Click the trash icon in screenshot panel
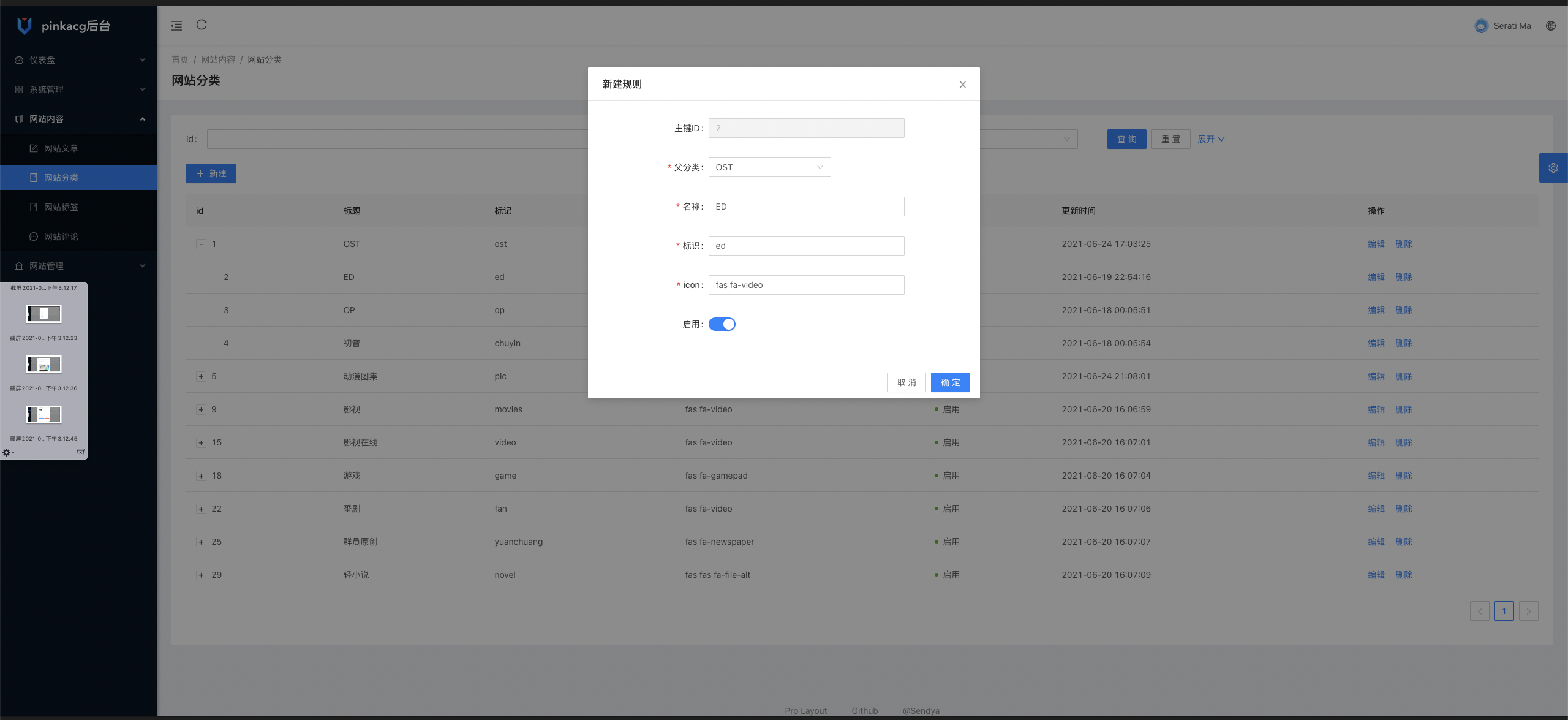1568x720 pixels. [x=80, y=452]
